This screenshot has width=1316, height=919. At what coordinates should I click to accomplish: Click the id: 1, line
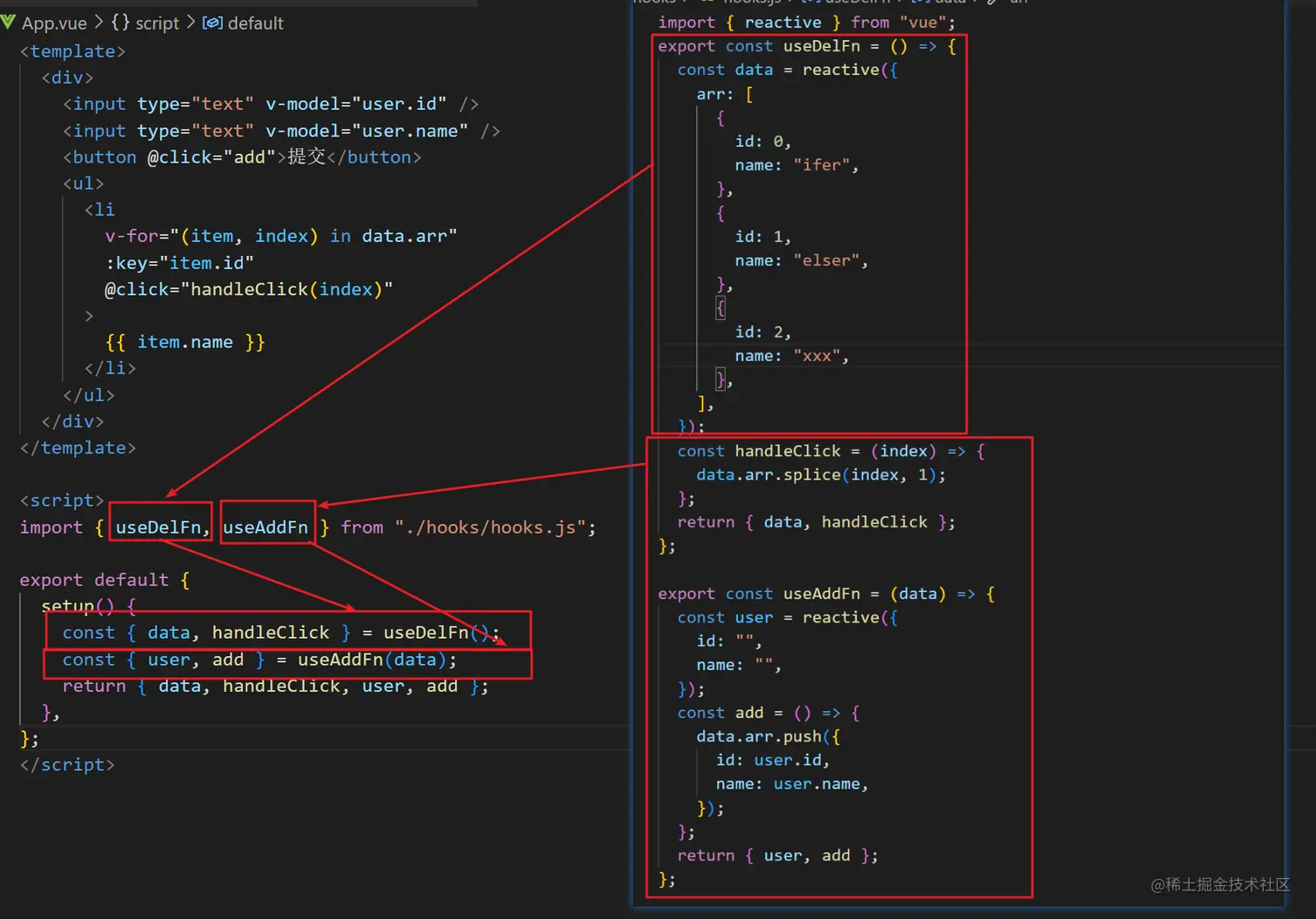click(763, 237)
